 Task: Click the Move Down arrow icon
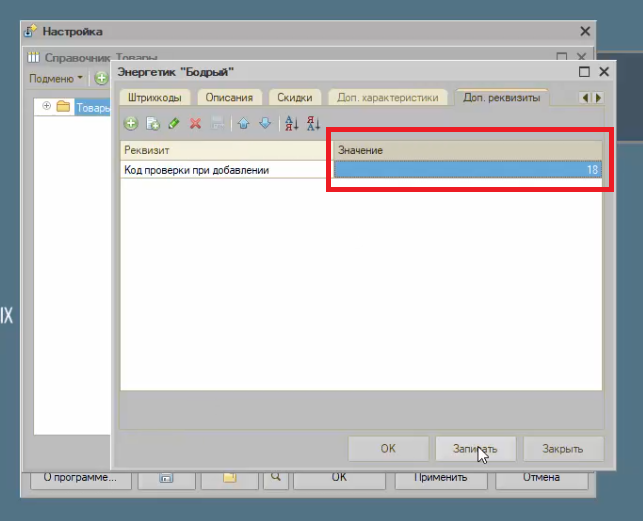(264, 123)
